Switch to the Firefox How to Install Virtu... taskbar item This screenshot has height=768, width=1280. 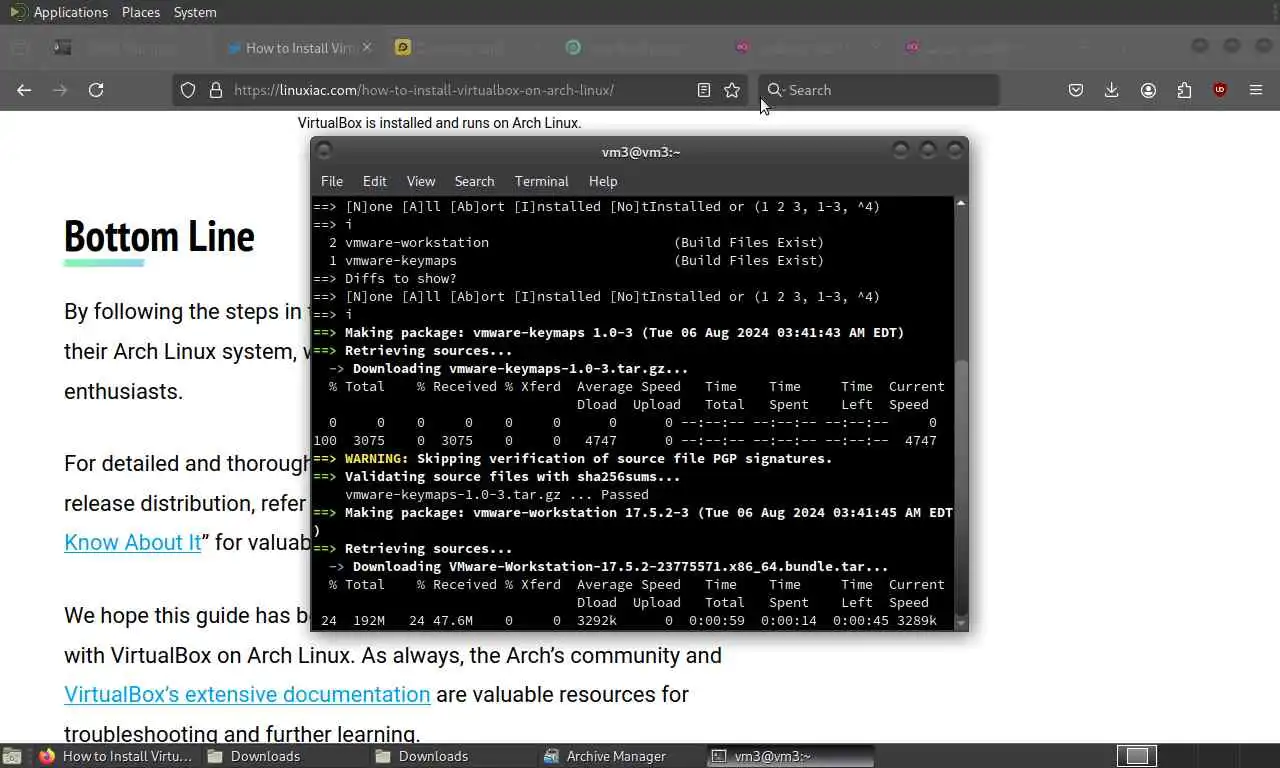[x=115, y=756]
